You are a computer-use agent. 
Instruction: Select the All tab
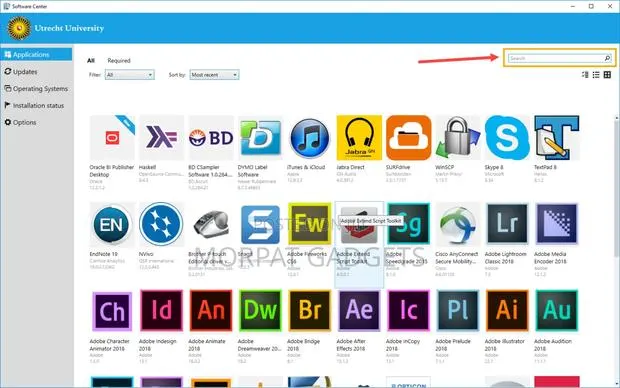tap(91, 61)
